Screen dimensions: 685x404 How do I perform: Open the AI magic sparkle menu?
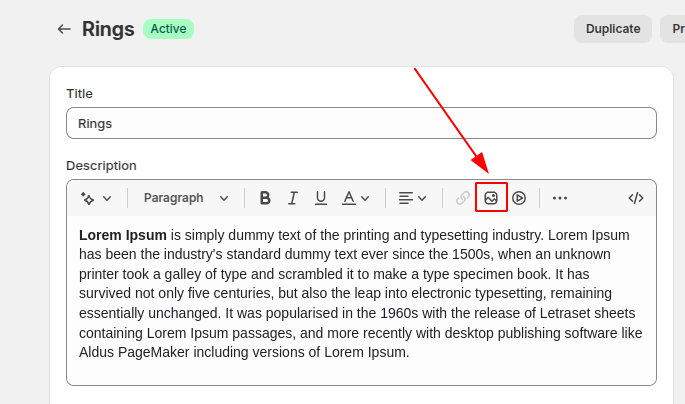coord(96,198)
